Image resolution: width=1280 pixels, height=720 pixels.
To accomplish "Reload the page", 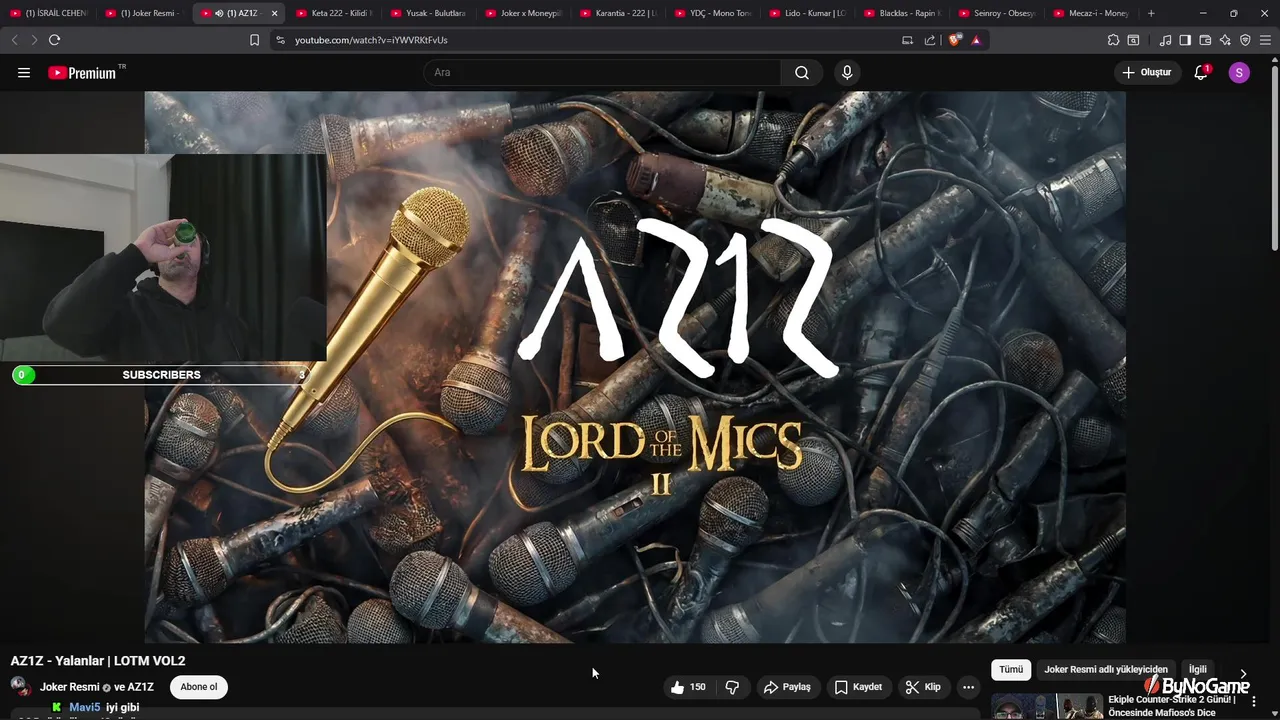I will tap(54, 40).
